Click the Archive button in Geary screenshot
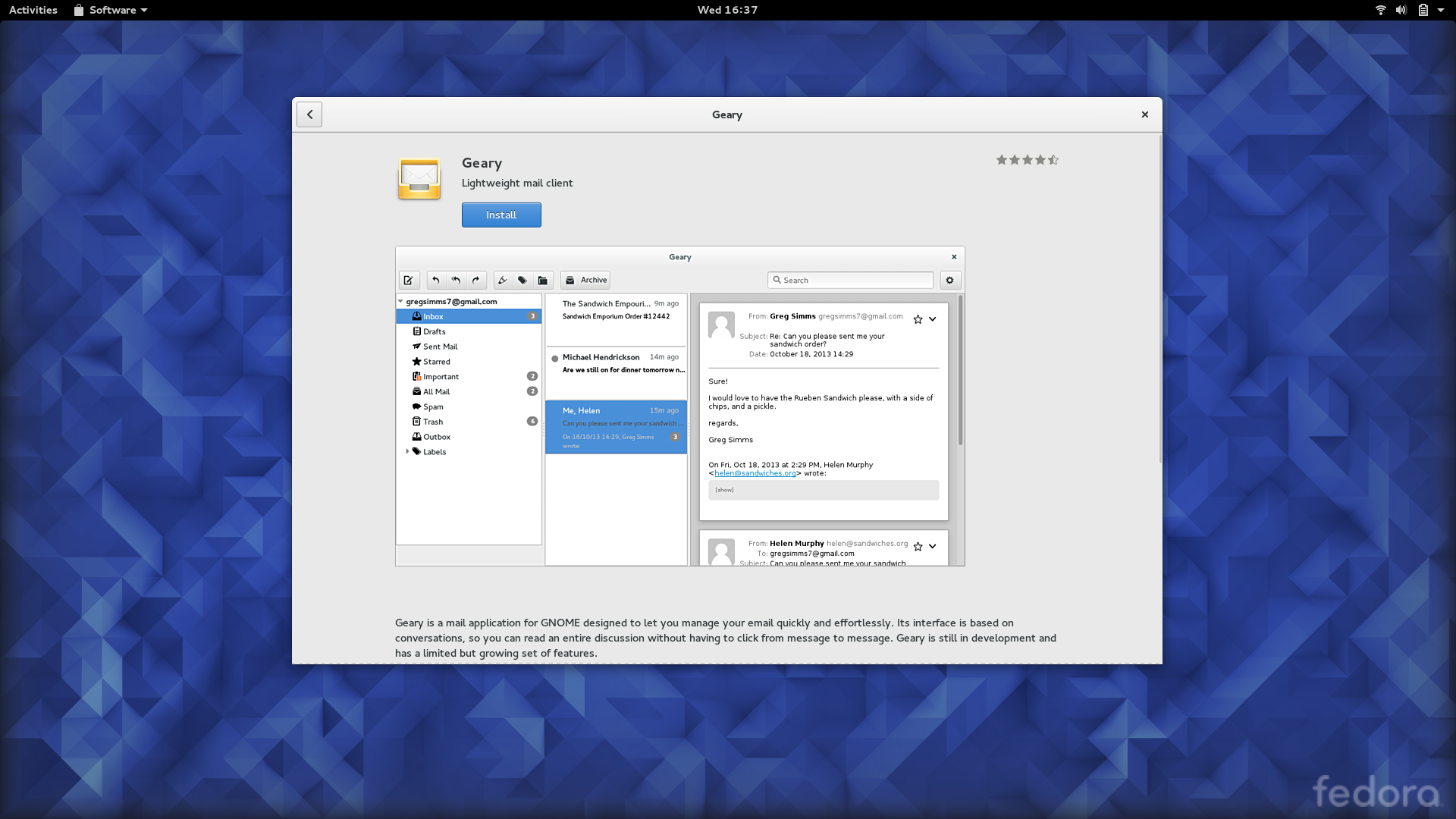The height and width of the screenshot is (819, 1456). point(585,280)
